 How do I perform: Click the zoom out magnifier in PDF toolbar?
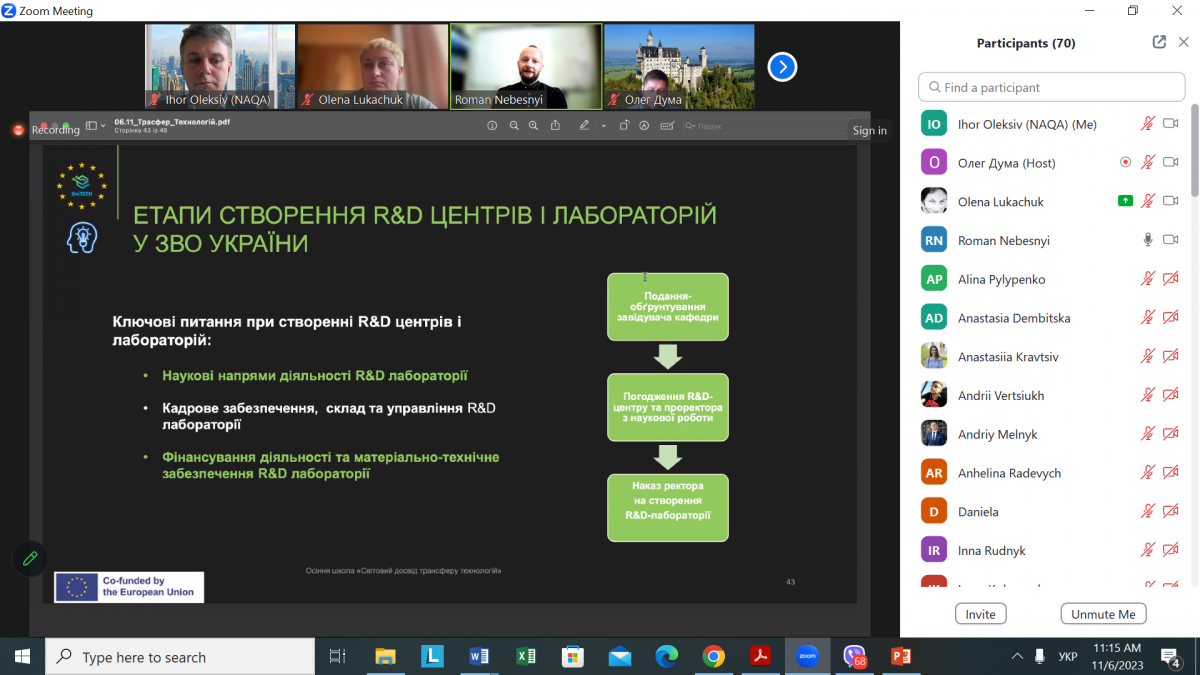[x=514, y=126]
